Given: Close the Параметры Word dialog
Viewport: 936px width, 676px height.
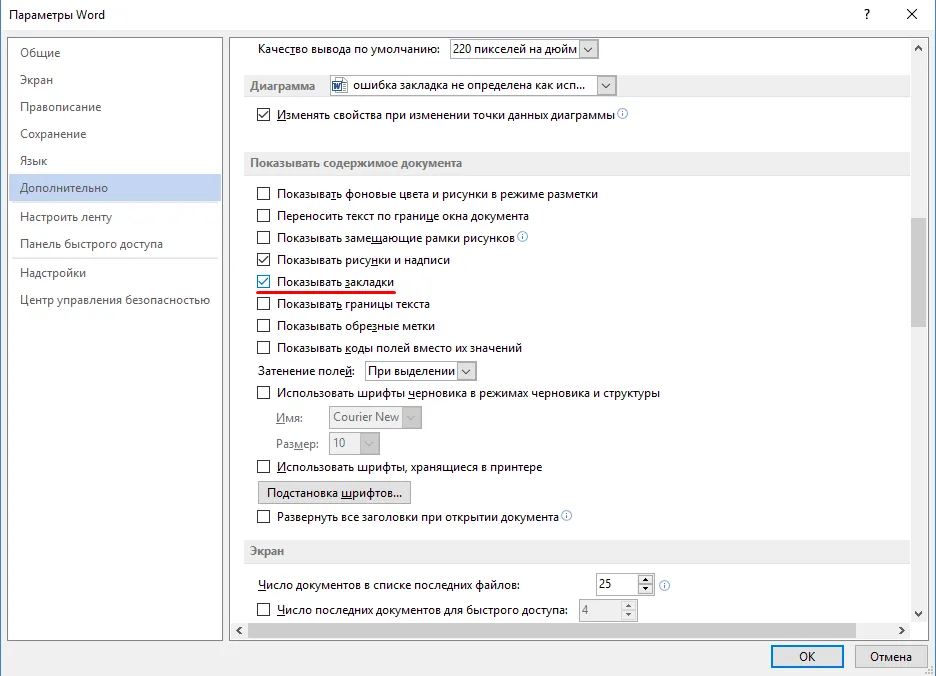Looking at the screenshot, I should [x=912, y=14].
